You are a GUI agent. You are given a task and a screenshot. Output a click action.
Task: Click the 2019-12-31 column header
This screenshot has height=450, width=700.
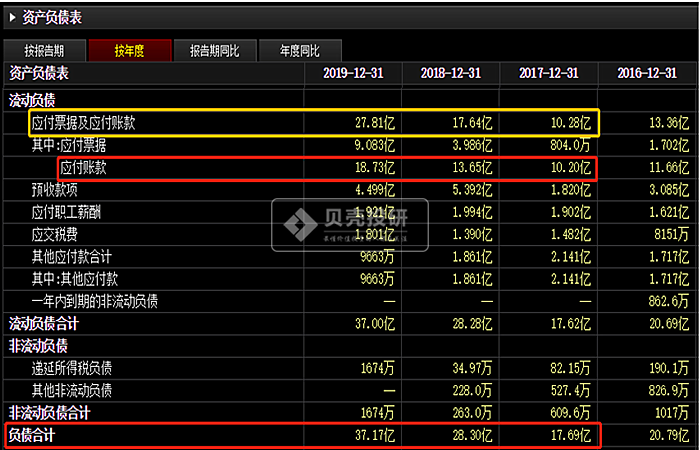point(353,73)
